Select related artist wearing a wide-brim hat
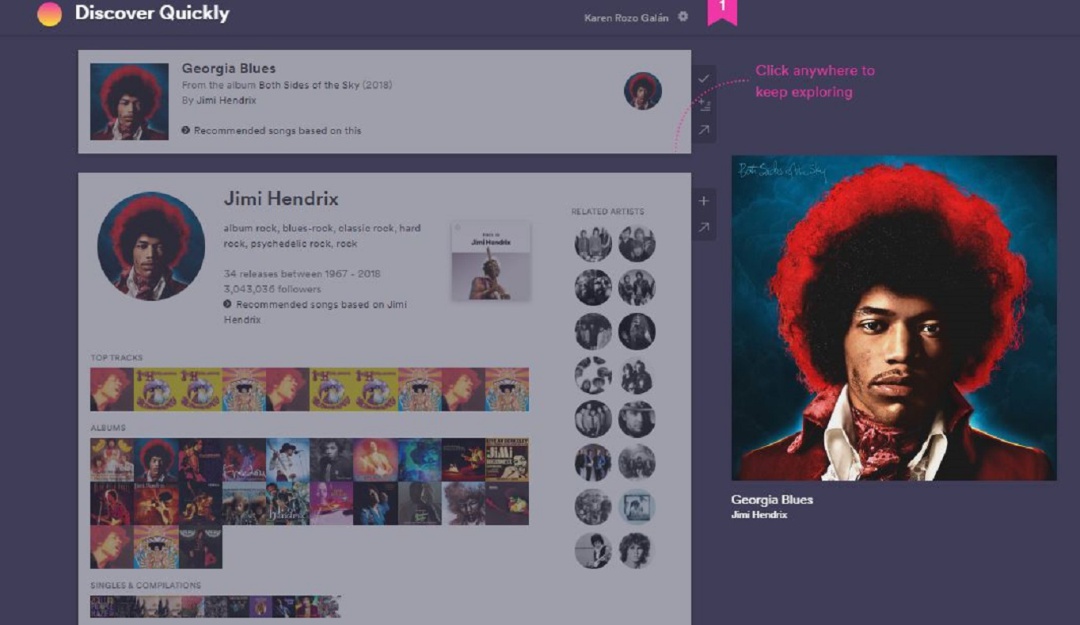 [x=636, y=419]
